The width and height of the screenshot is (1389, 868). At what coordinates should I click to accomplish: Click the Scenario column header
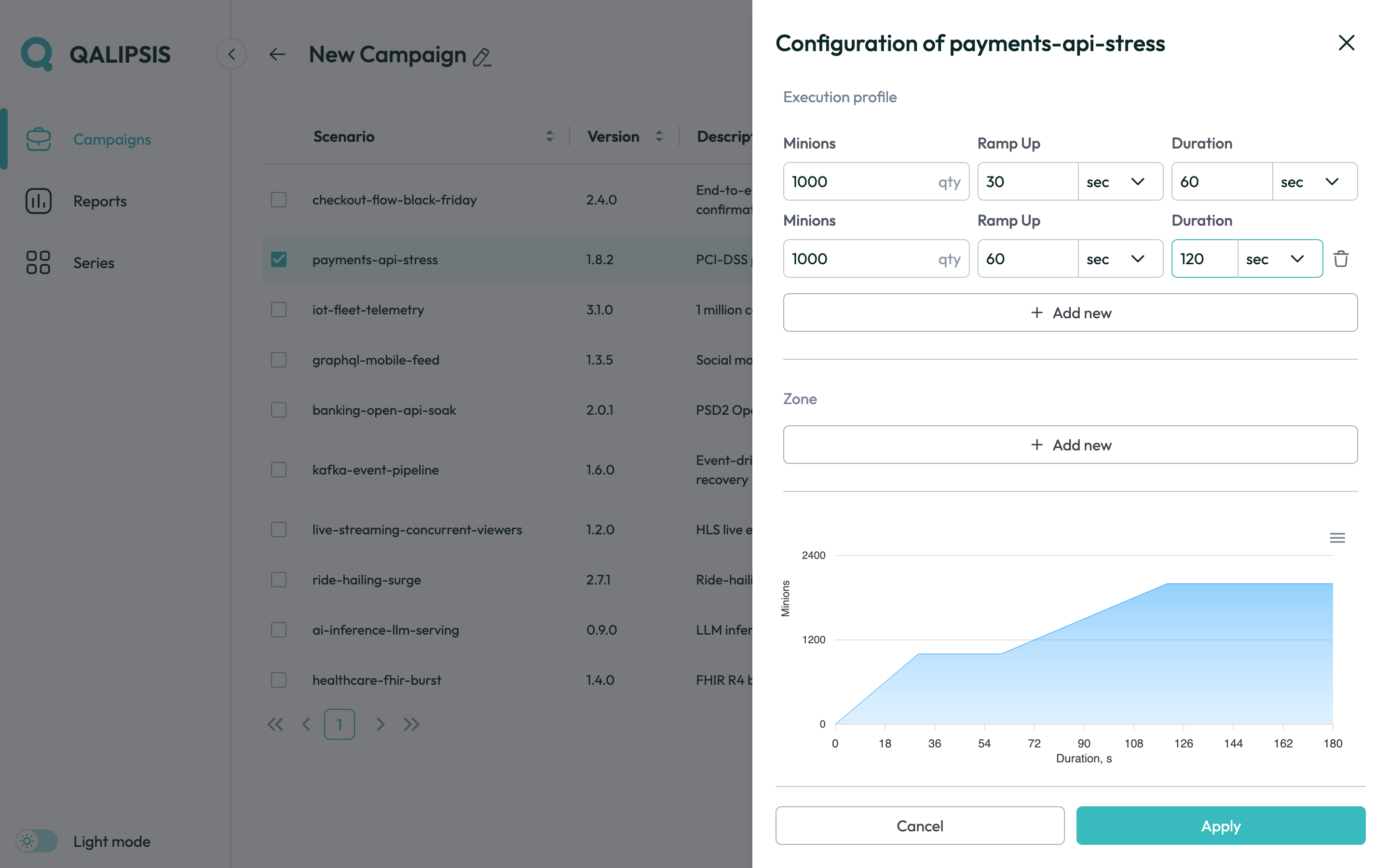tap(344, 136)
